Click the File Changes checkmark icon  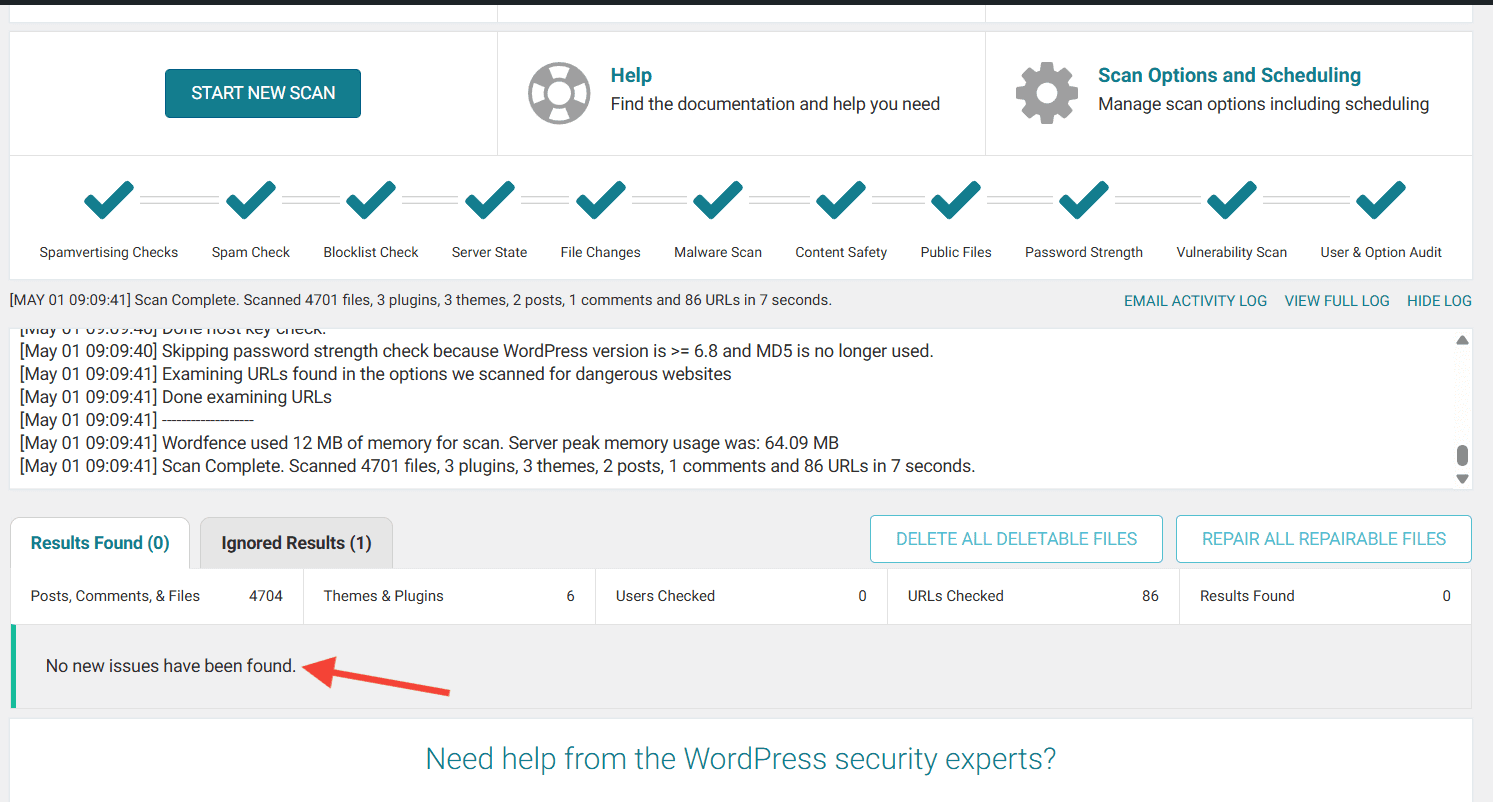tap(601, 200)
